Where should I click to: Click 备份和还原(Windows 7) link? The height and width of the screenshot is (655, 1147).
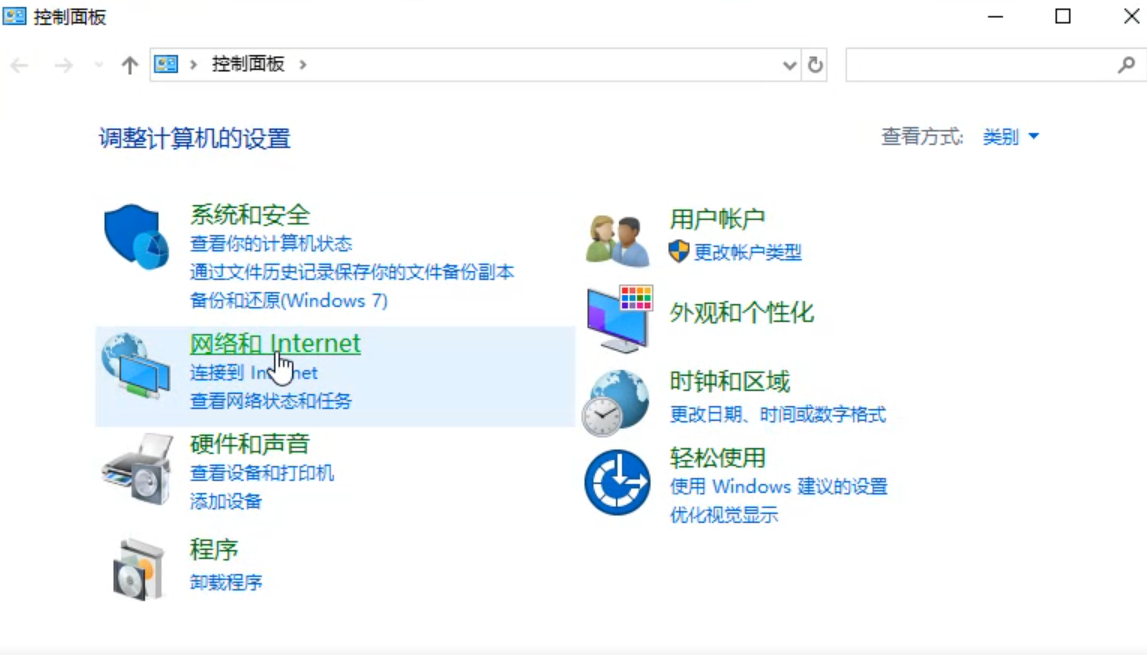(289, 300)
